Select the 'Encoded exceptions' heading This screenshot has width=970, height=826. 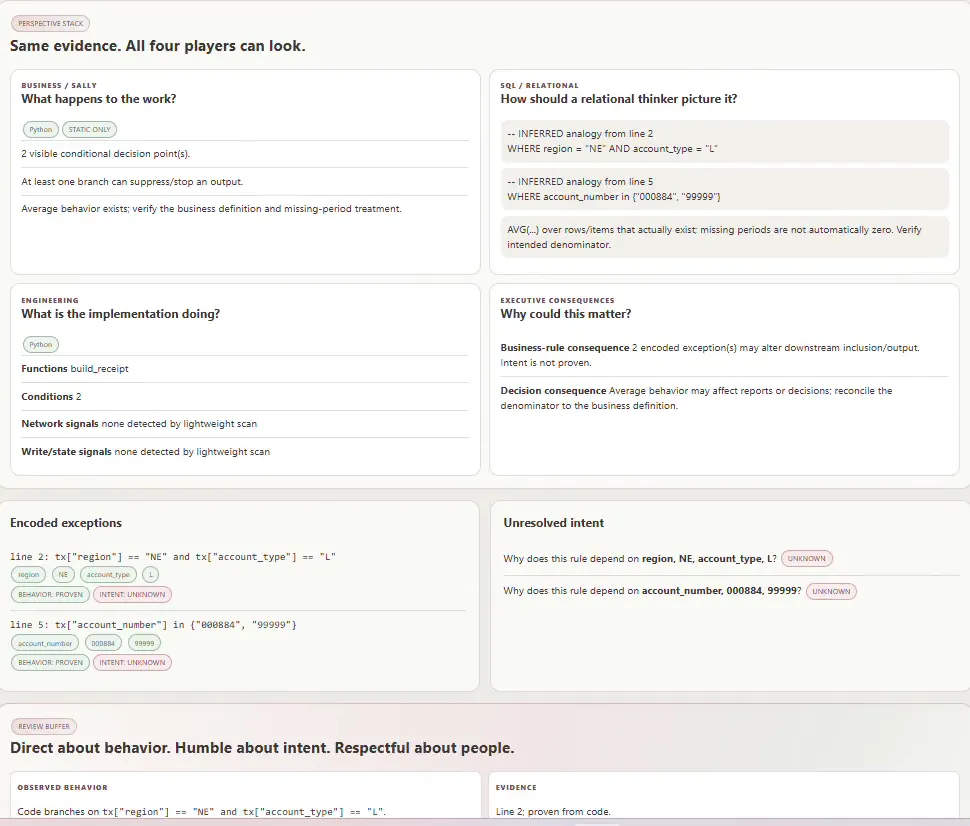point(66,523)
